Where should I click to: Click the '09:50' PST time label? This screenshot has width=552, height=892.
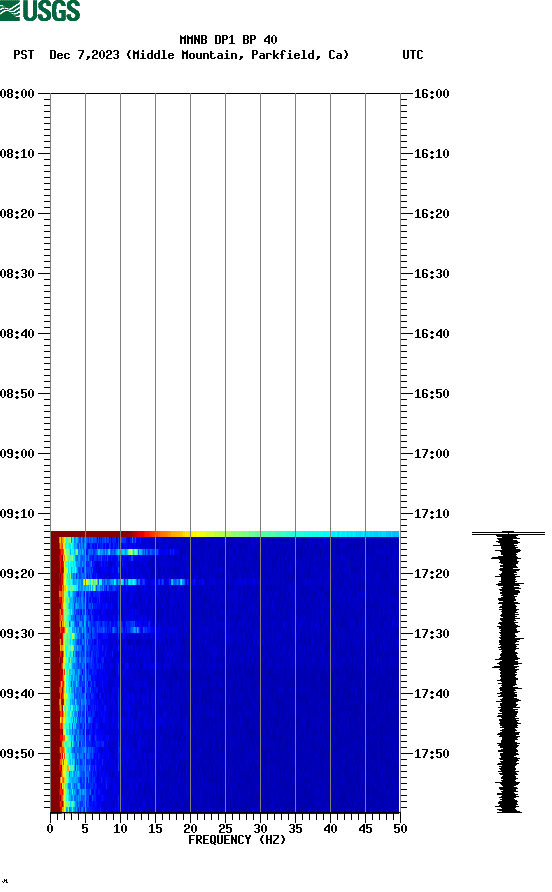[x=17, y=754]
